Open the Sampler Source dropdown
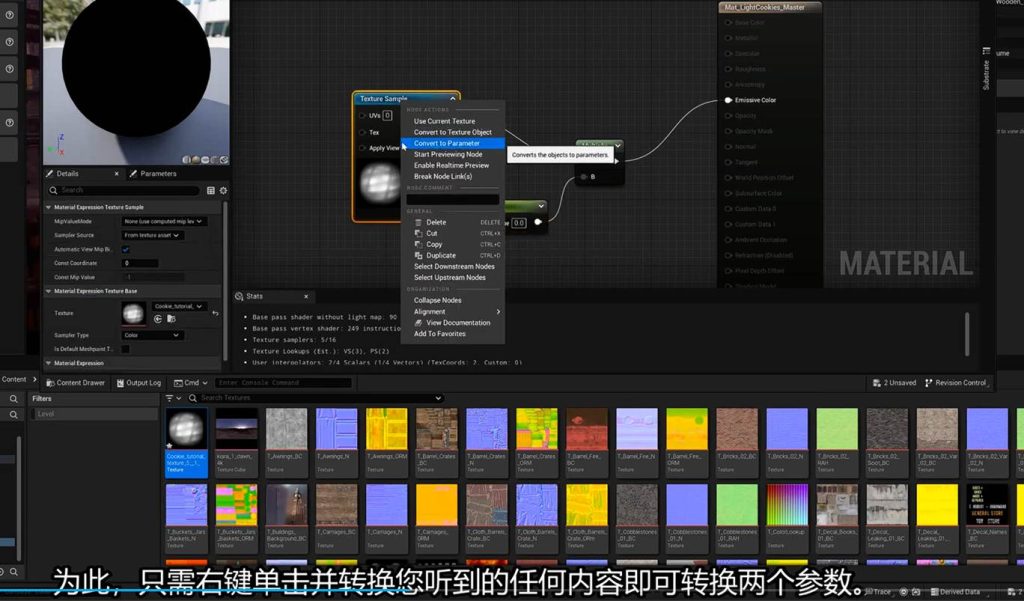The width and height of the screenshot is (1024, 601). click(x=152, y=235)
